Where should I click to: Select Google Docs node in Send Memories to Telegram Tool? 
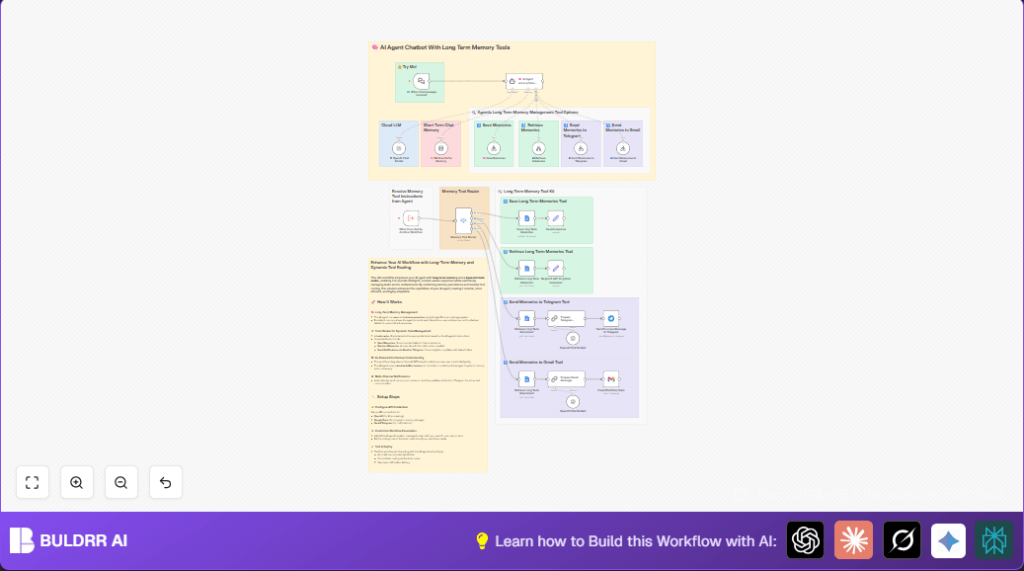coord(526,318)
